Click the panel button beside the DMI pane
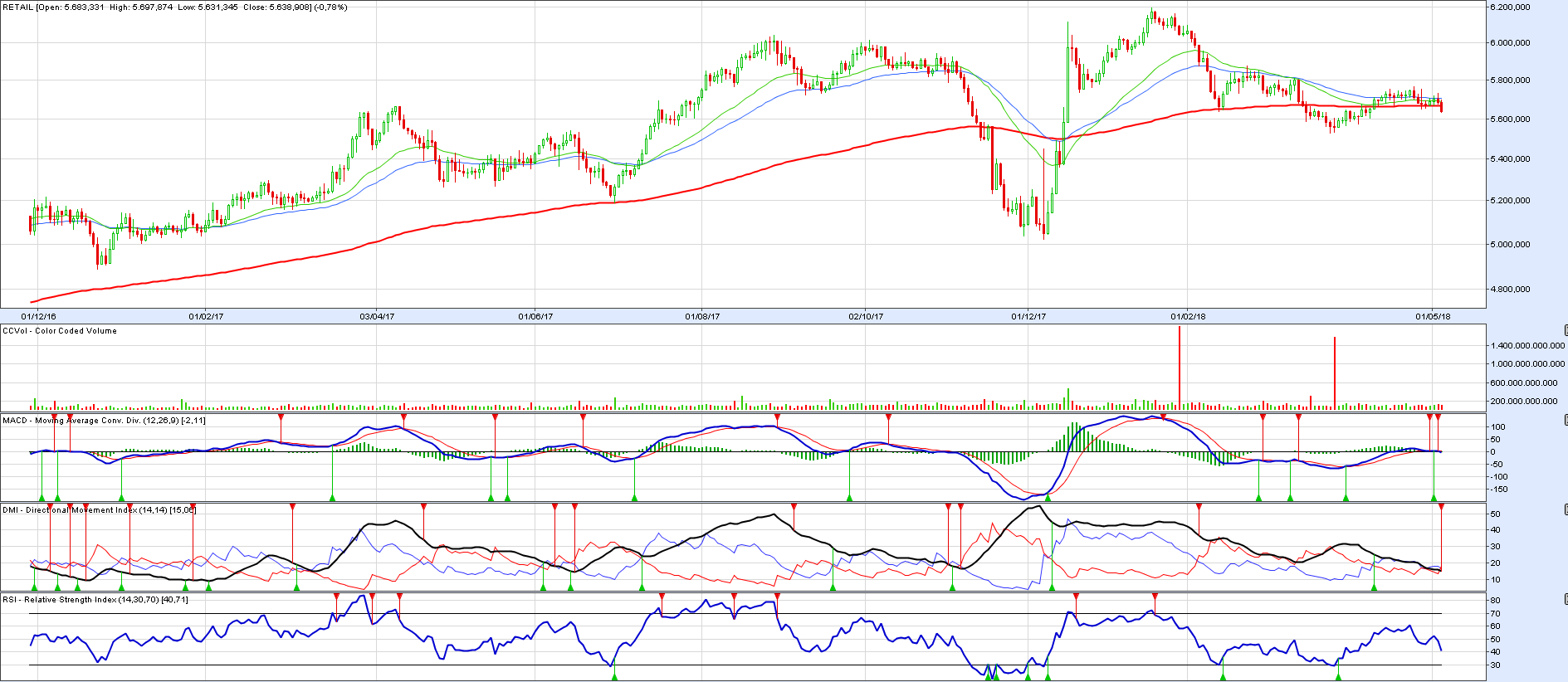This screenshot has width=1568, height=682. (1566, 509)
